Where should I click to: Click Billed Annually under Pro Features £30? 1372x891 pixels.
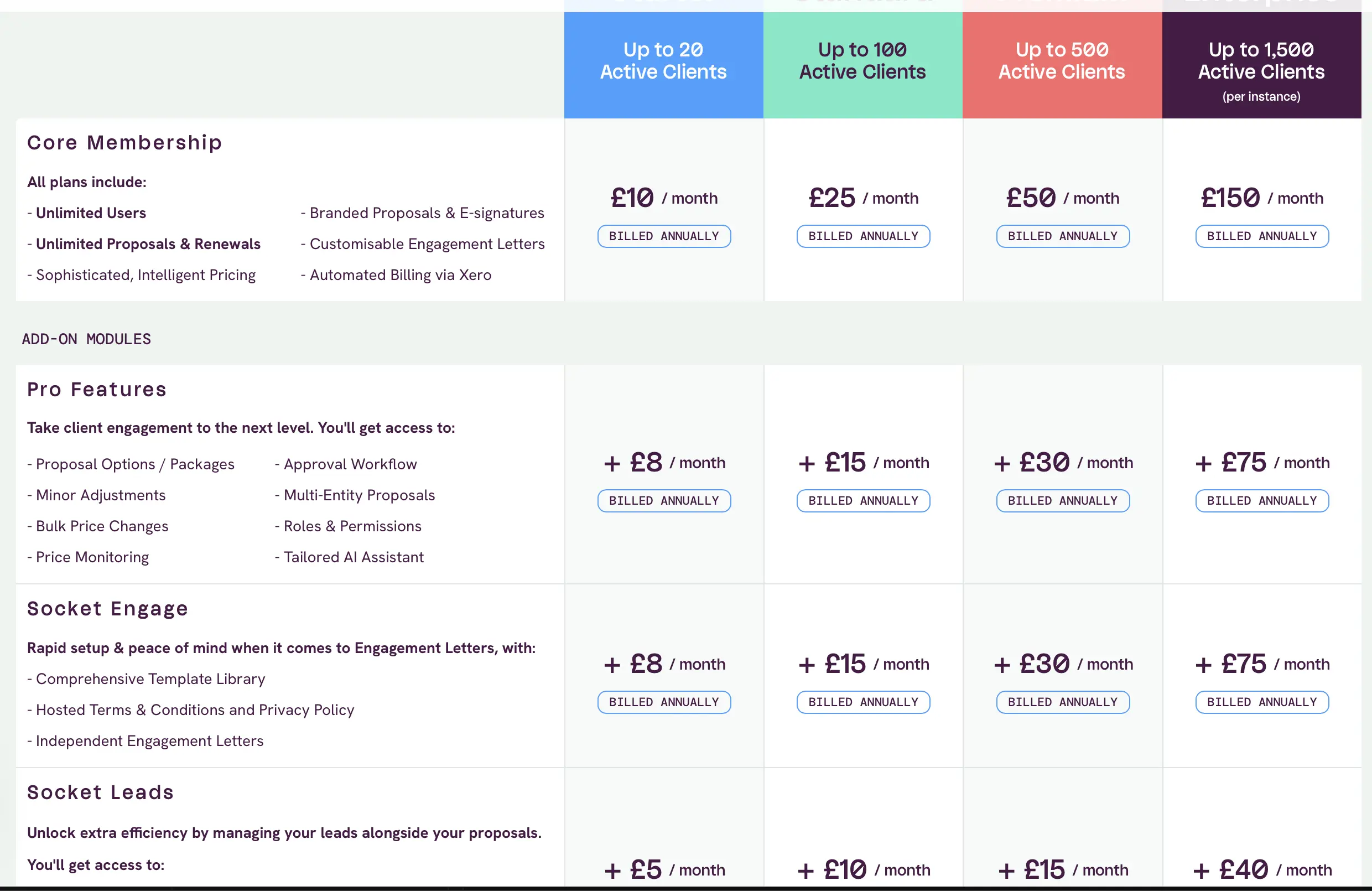click(1062, 501)
